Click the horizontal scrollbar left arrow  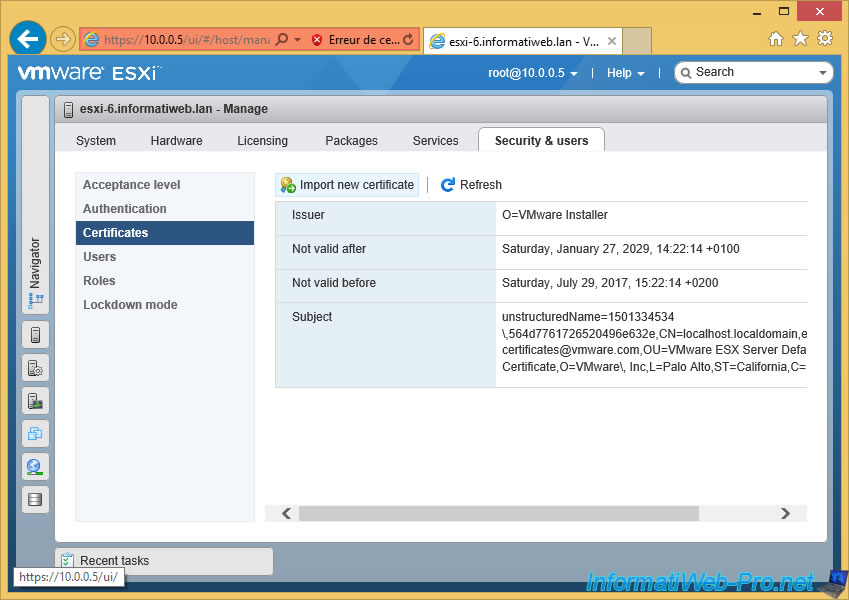[x=286, y=513]
